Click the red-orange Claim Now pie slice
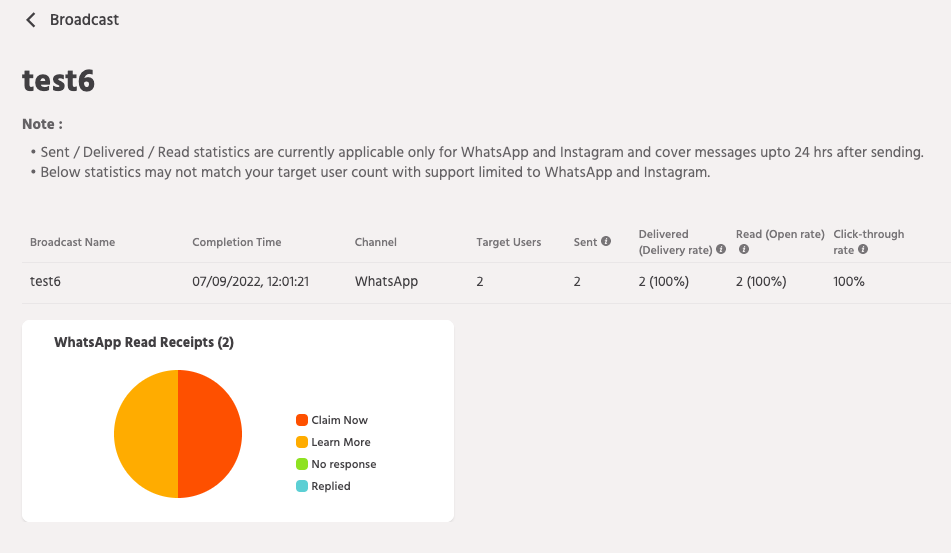Screen dimensions: 951x553 tap(210, 434)
